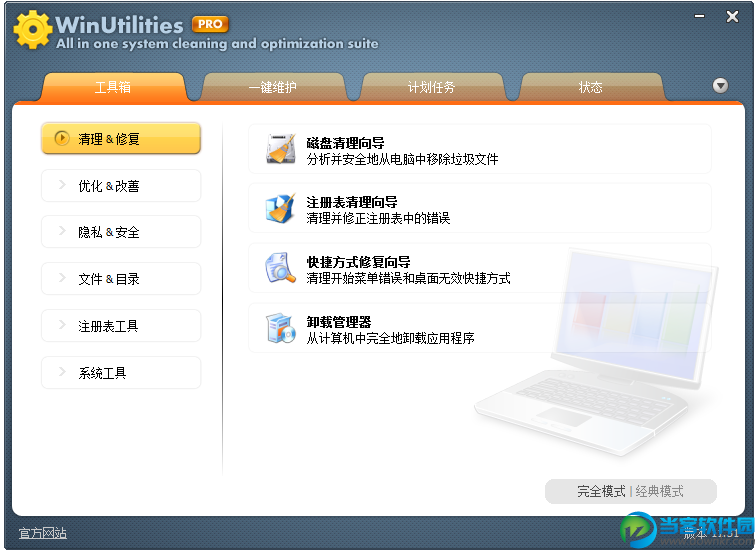
Task: Click the 卸载管理器 uninstall icon
Action: pos(281,328)
